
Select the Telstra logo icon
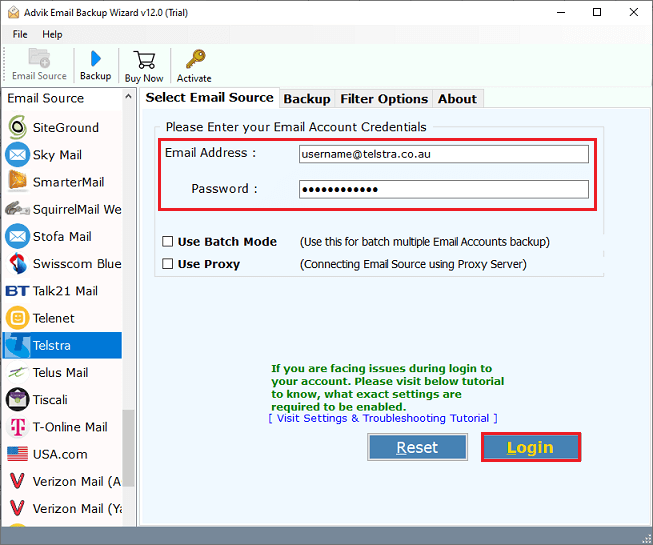tap(17, 346)
